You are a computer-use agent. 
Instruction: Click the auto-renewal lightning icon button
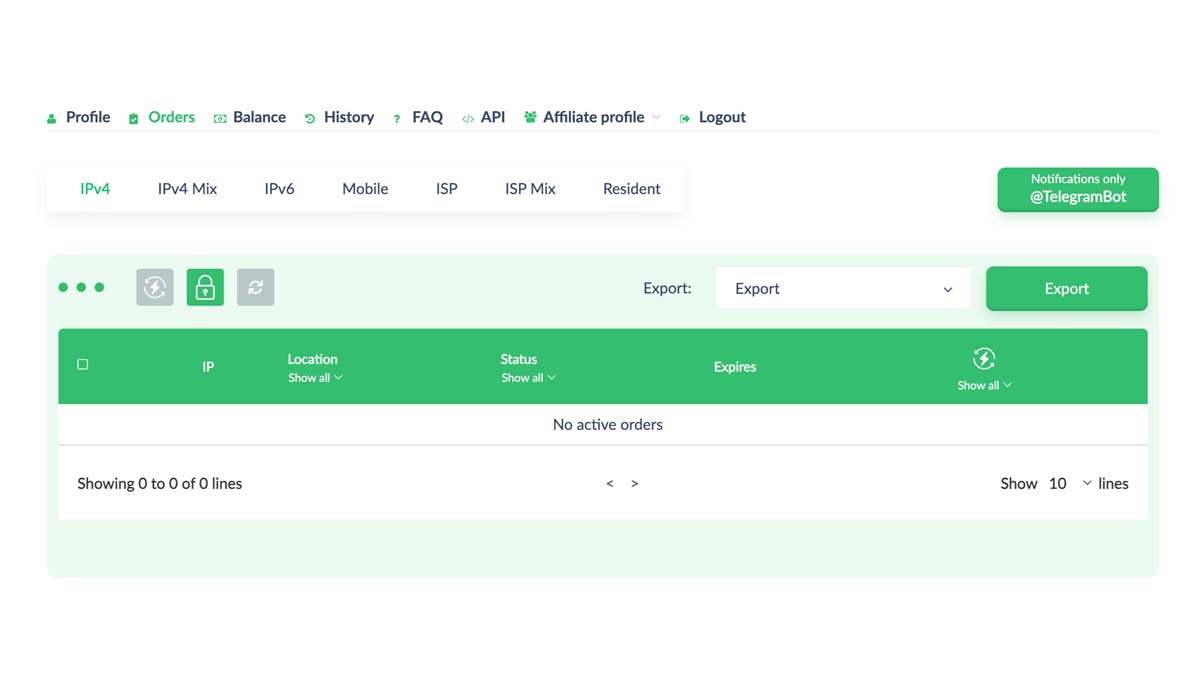pos(155,288)
